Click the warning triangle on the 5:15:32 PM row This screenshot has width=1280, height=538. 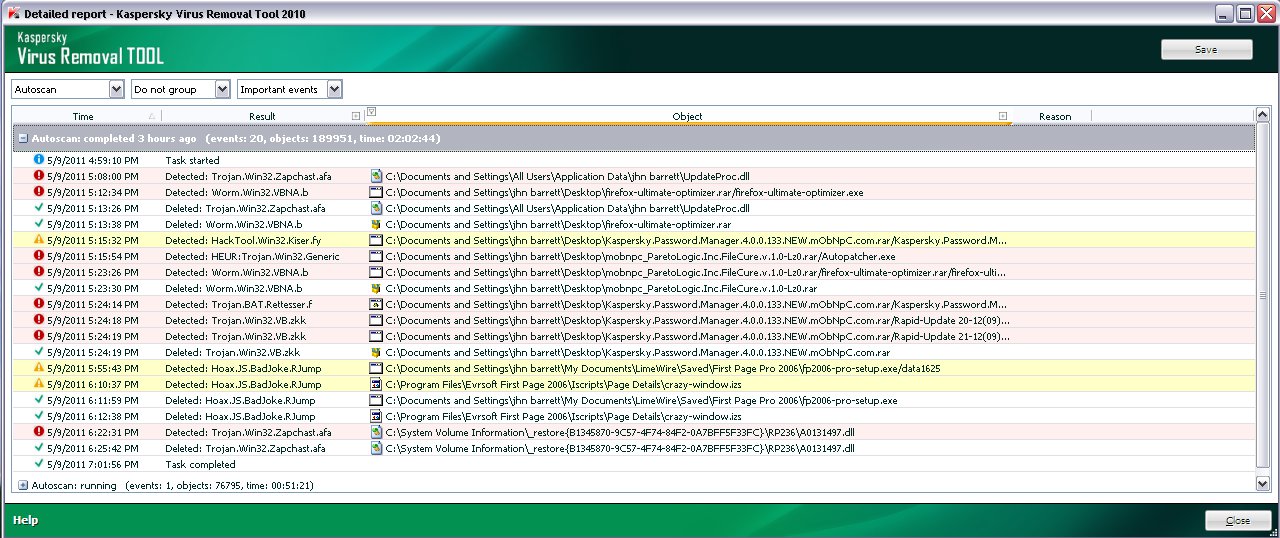pyautogui.click(x=39, y=240)
